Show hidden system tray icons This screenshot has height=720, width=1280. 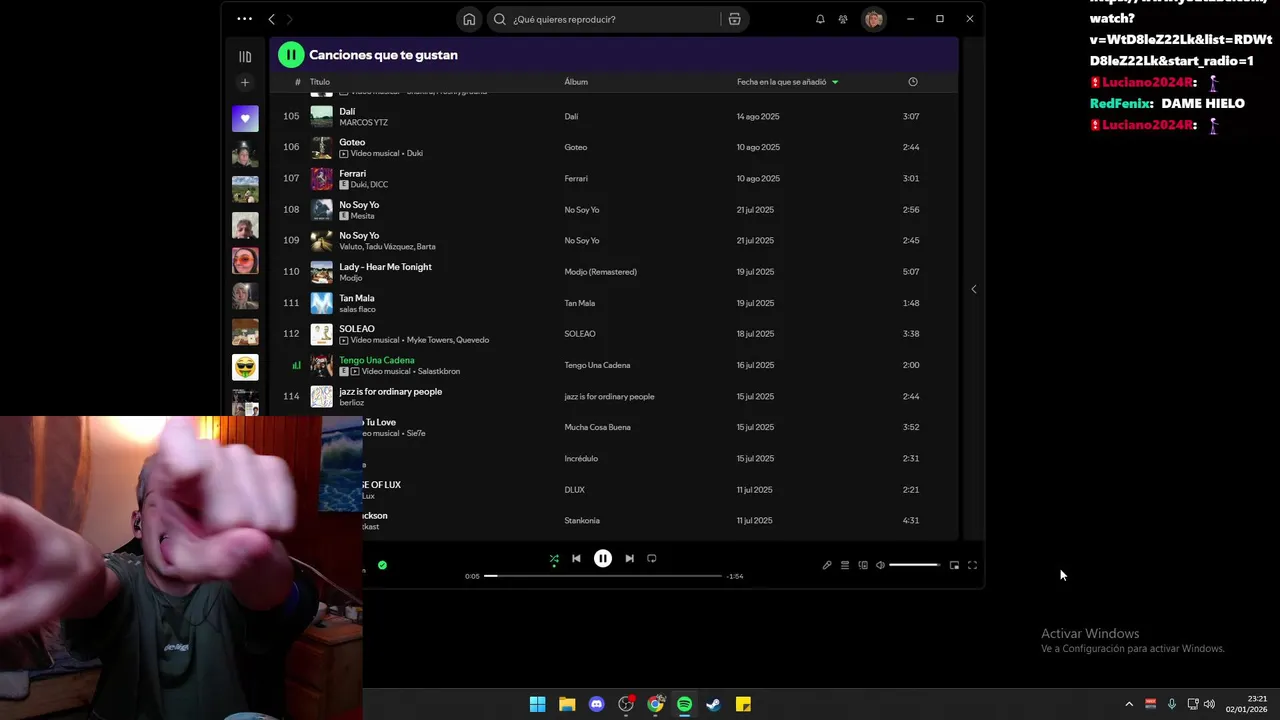click(1129, 704)
